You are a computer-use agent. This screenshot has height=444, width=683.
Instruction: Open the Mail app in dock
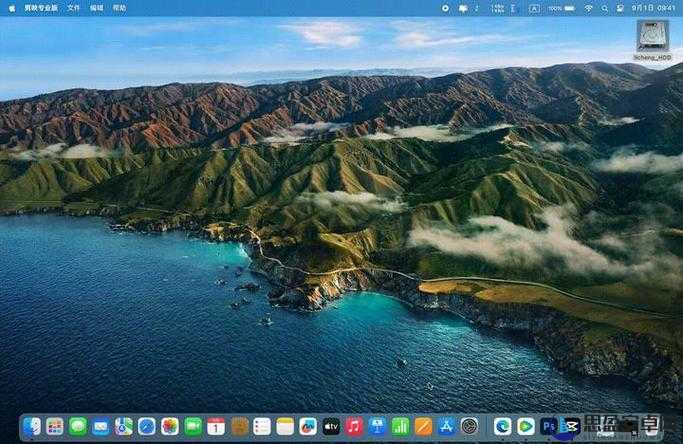[x=101, y=427]
